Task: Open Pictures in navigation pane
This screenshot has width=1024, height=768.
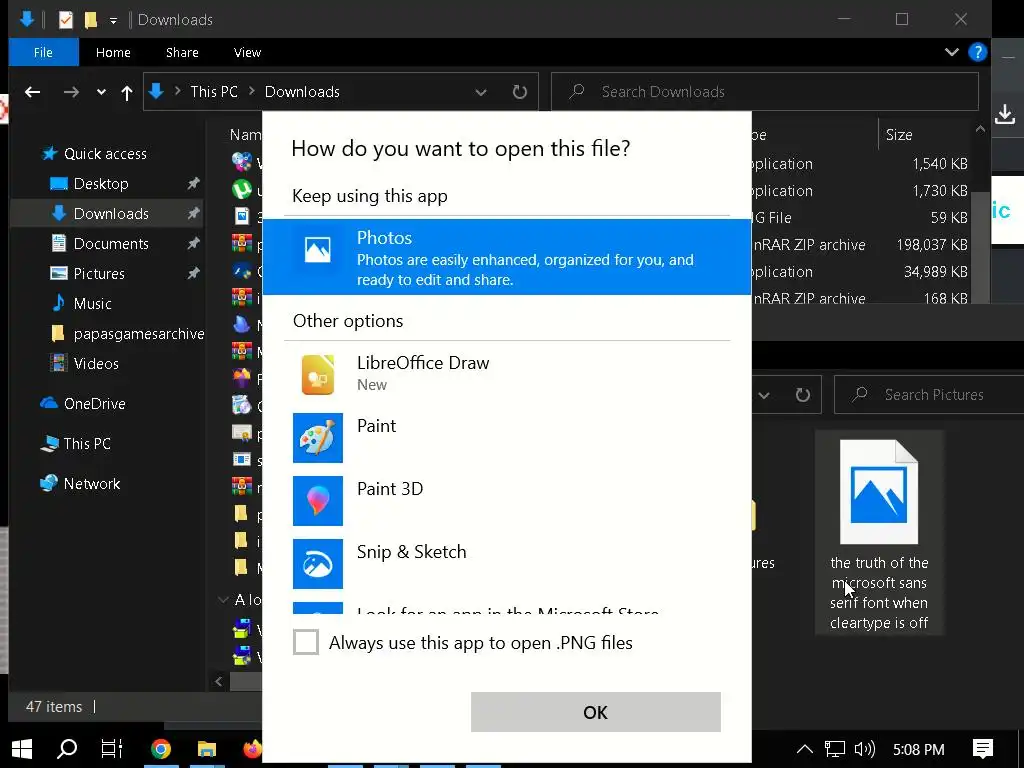Action: click(x=99, y=274)
